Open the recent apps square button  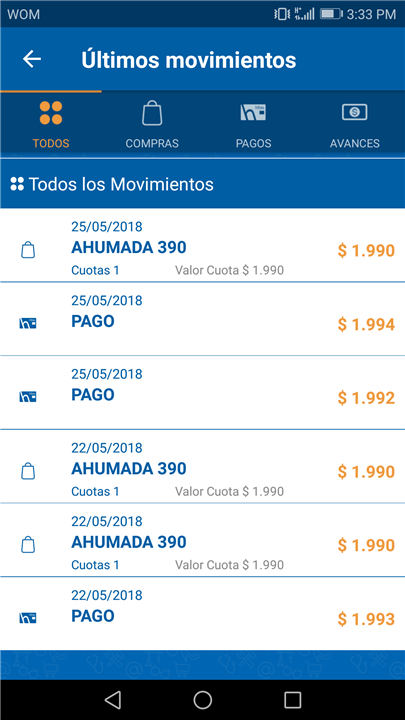coord(292,700)
